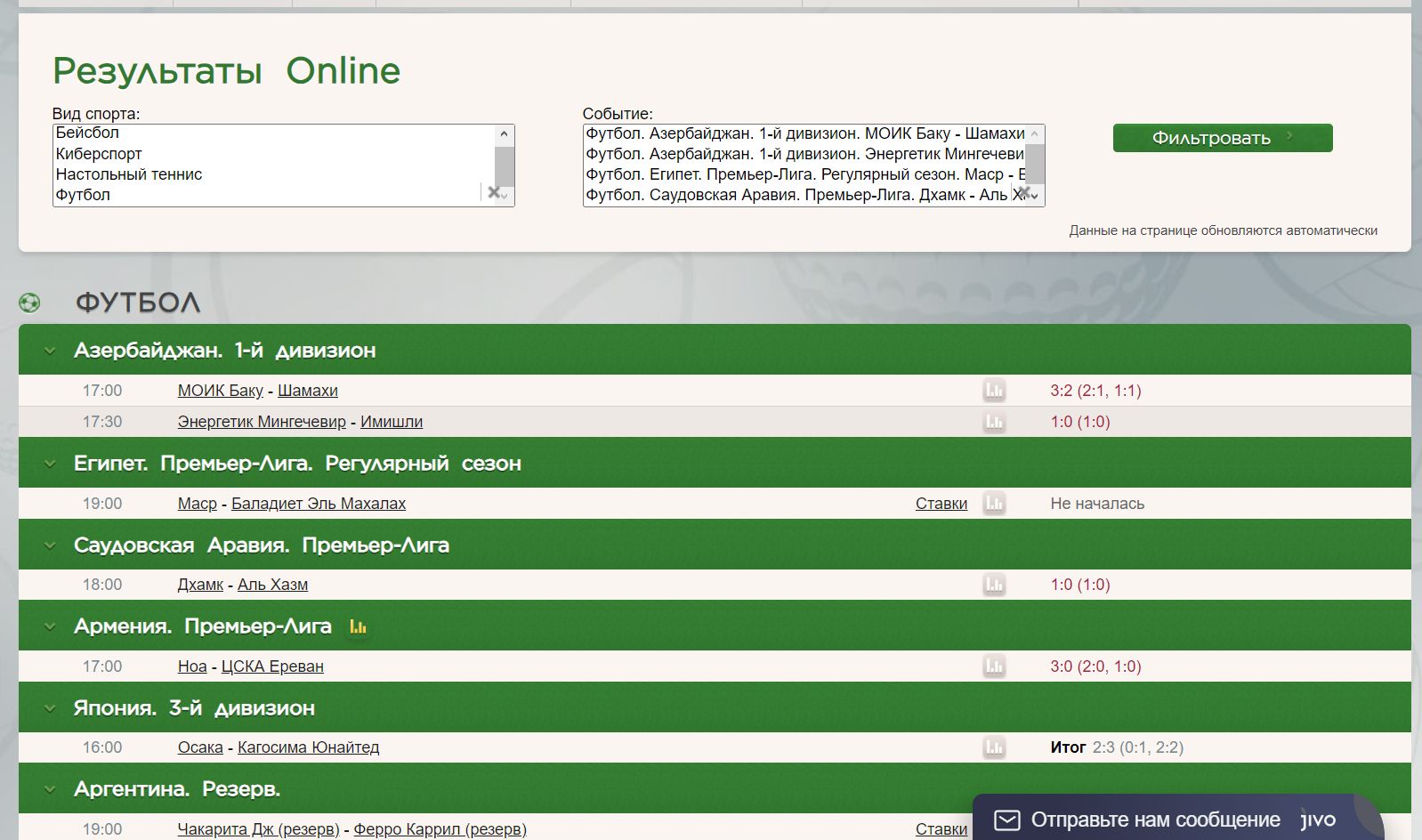Click Азербайджан. 1-й дивизион header title
Screen dimensions: 1422x840
point(225,351)
